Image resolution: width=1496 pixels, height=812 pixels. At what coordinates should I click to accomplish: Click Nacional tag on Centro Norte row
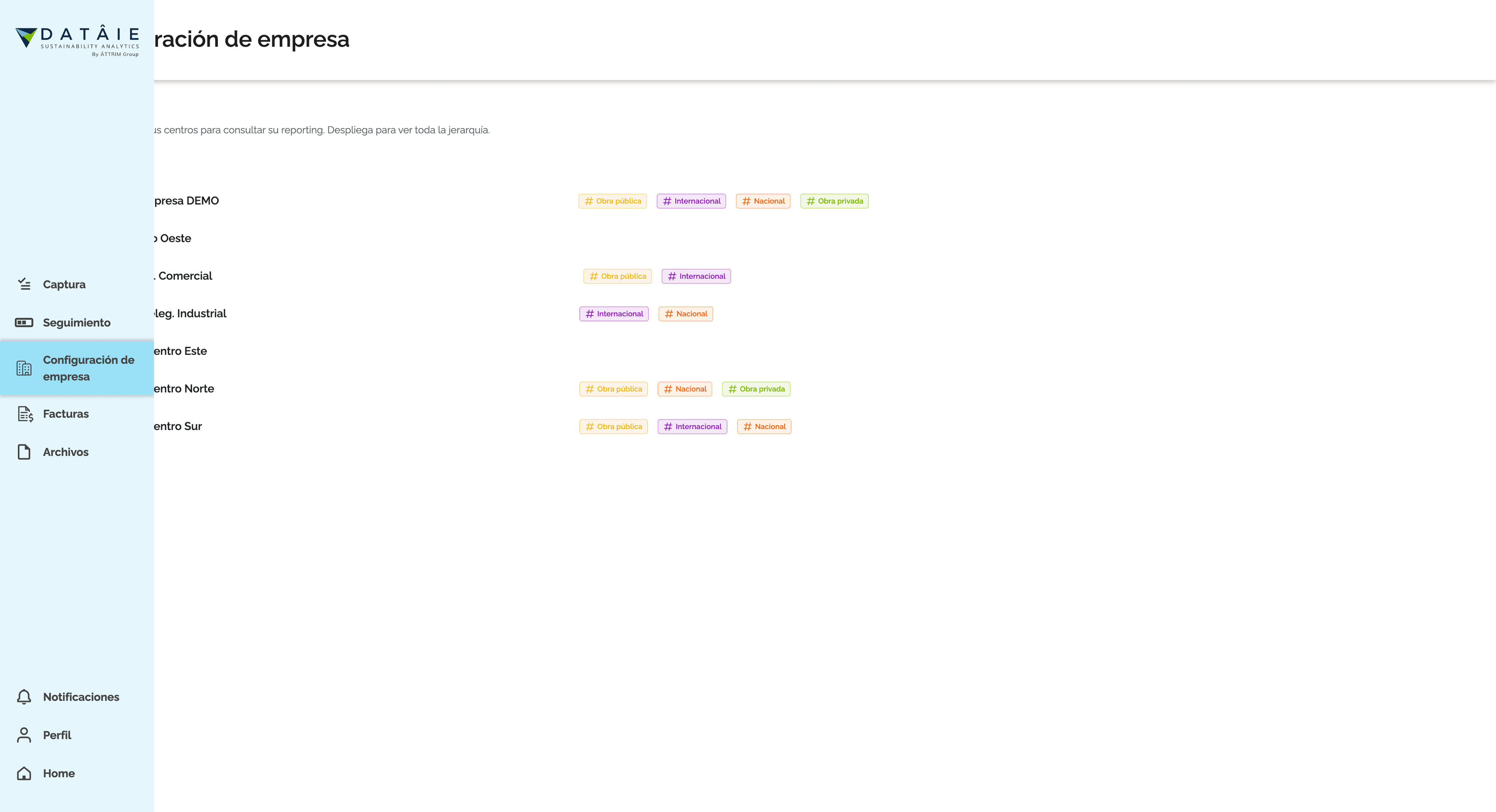[685, 389]
